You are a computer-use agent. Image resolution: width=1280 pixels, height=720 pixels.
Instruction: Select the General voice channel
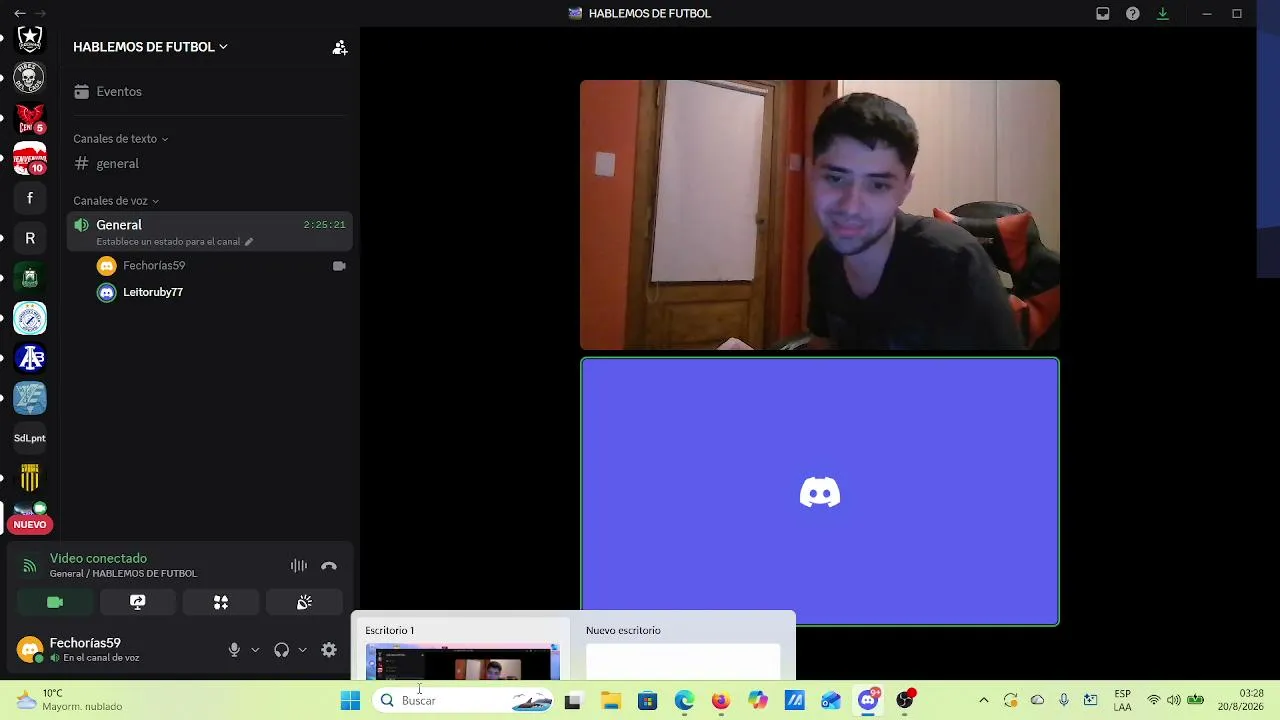click(209, 231)
